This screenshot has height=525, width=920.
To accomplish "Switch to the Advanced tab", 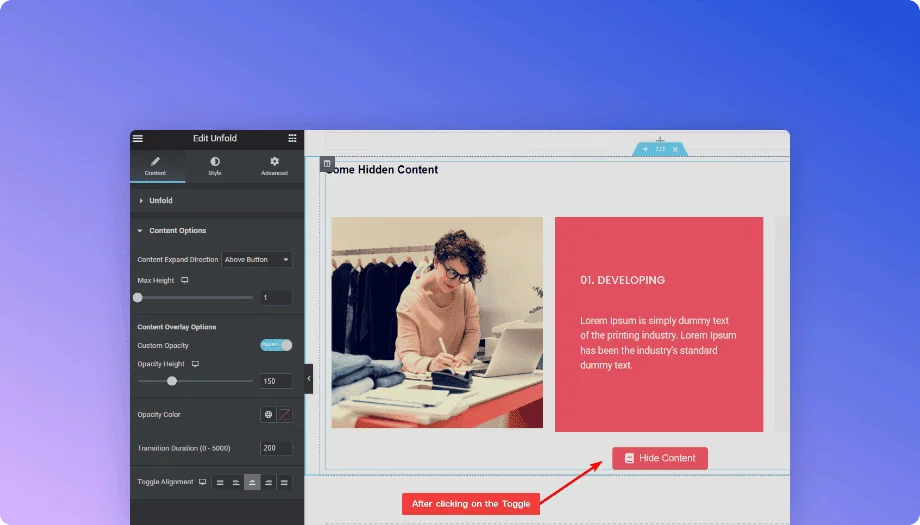I will pos(274,166).
